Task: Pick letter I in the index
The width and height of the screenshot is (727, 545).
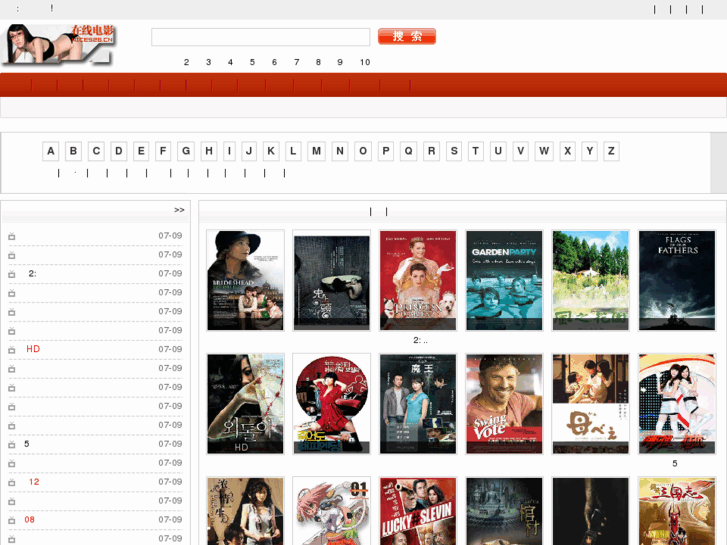Action: [x=229, y=151]
